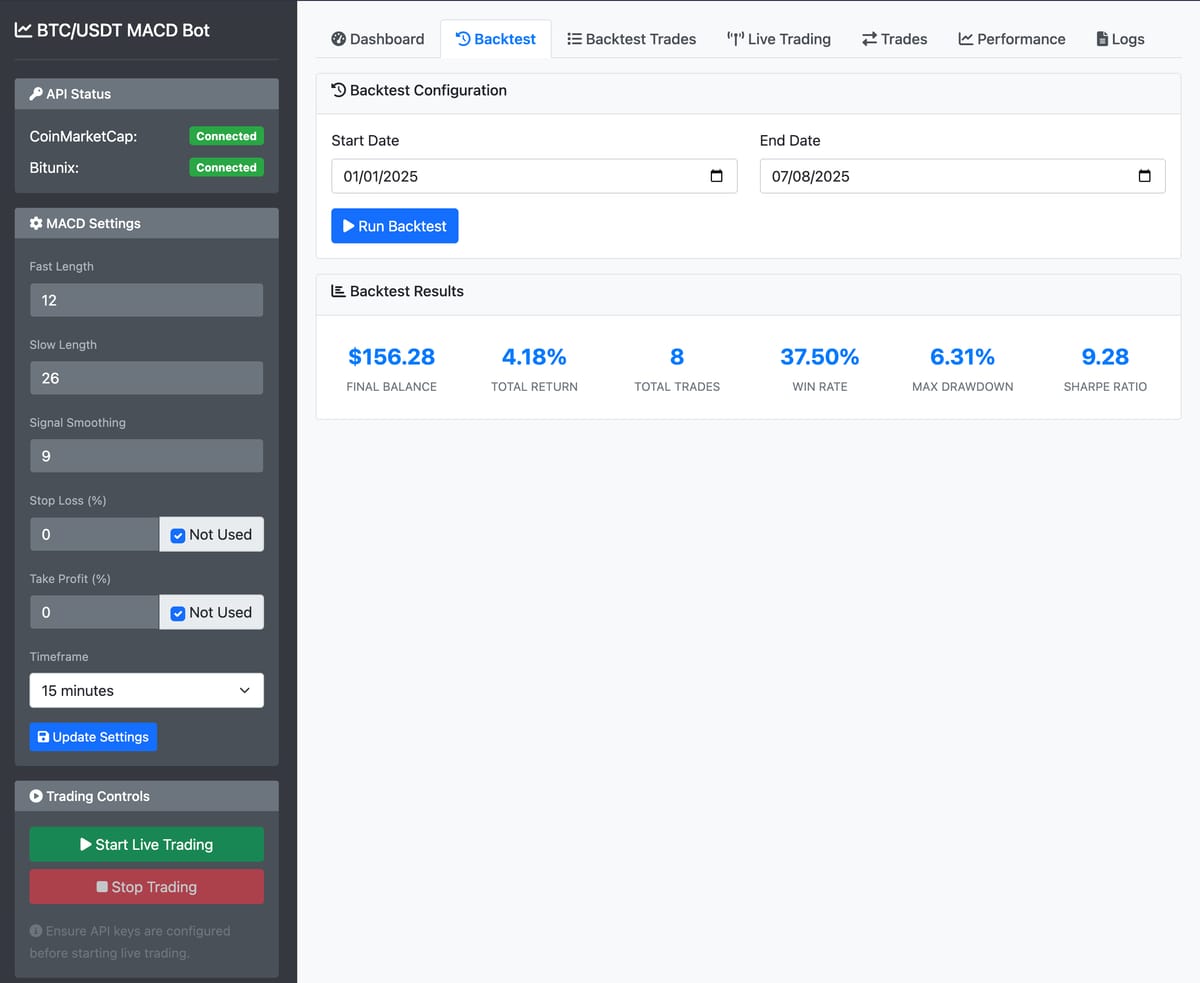Click the 37.50% win rate value
Image resolution: width=1200 pixels, height=983 pixels.
pyautogui.click(x=819, y=357)
